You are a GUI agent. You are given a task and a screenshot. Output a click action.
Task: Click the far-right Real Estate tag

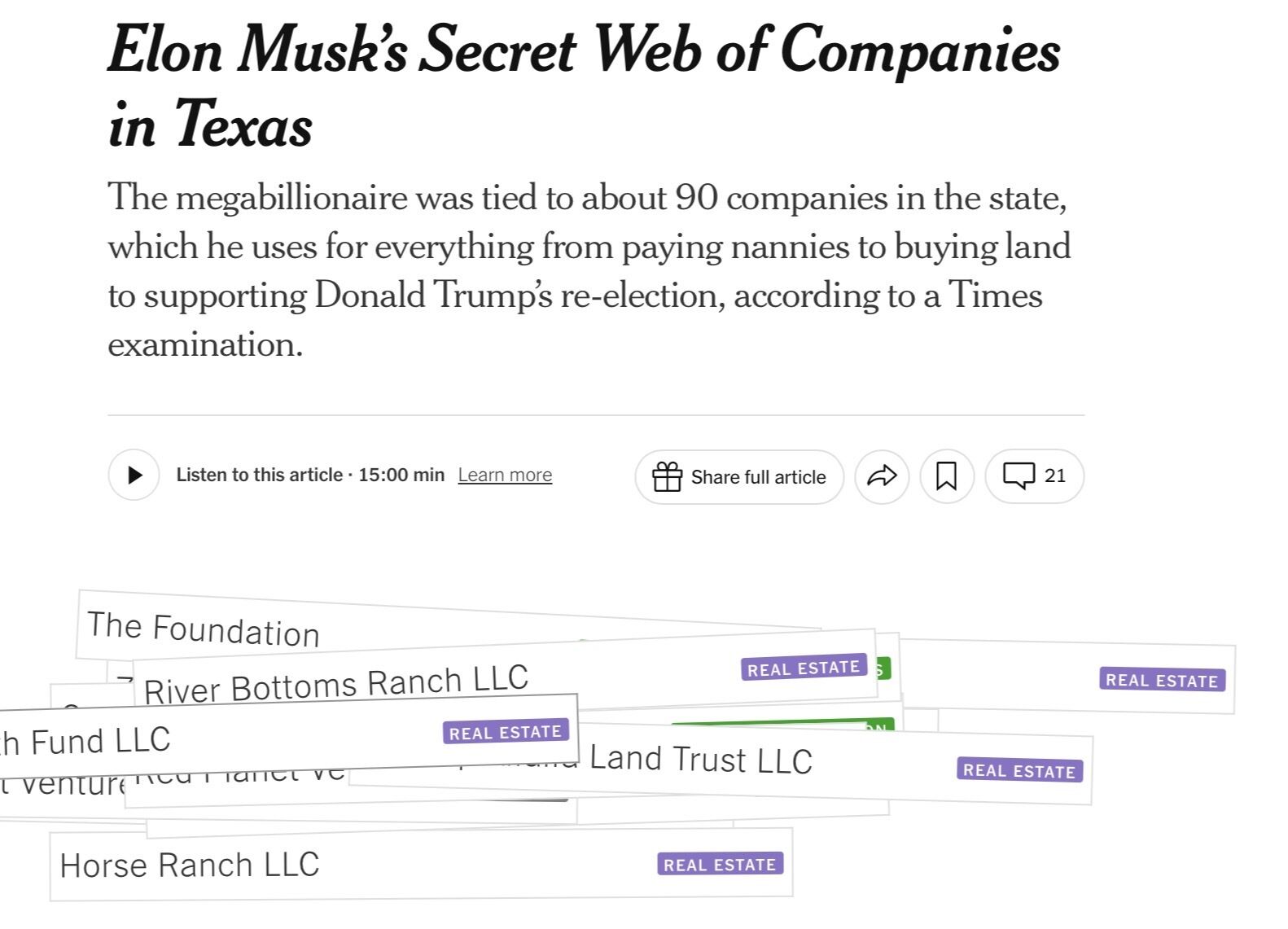(x=1162, y=680)
